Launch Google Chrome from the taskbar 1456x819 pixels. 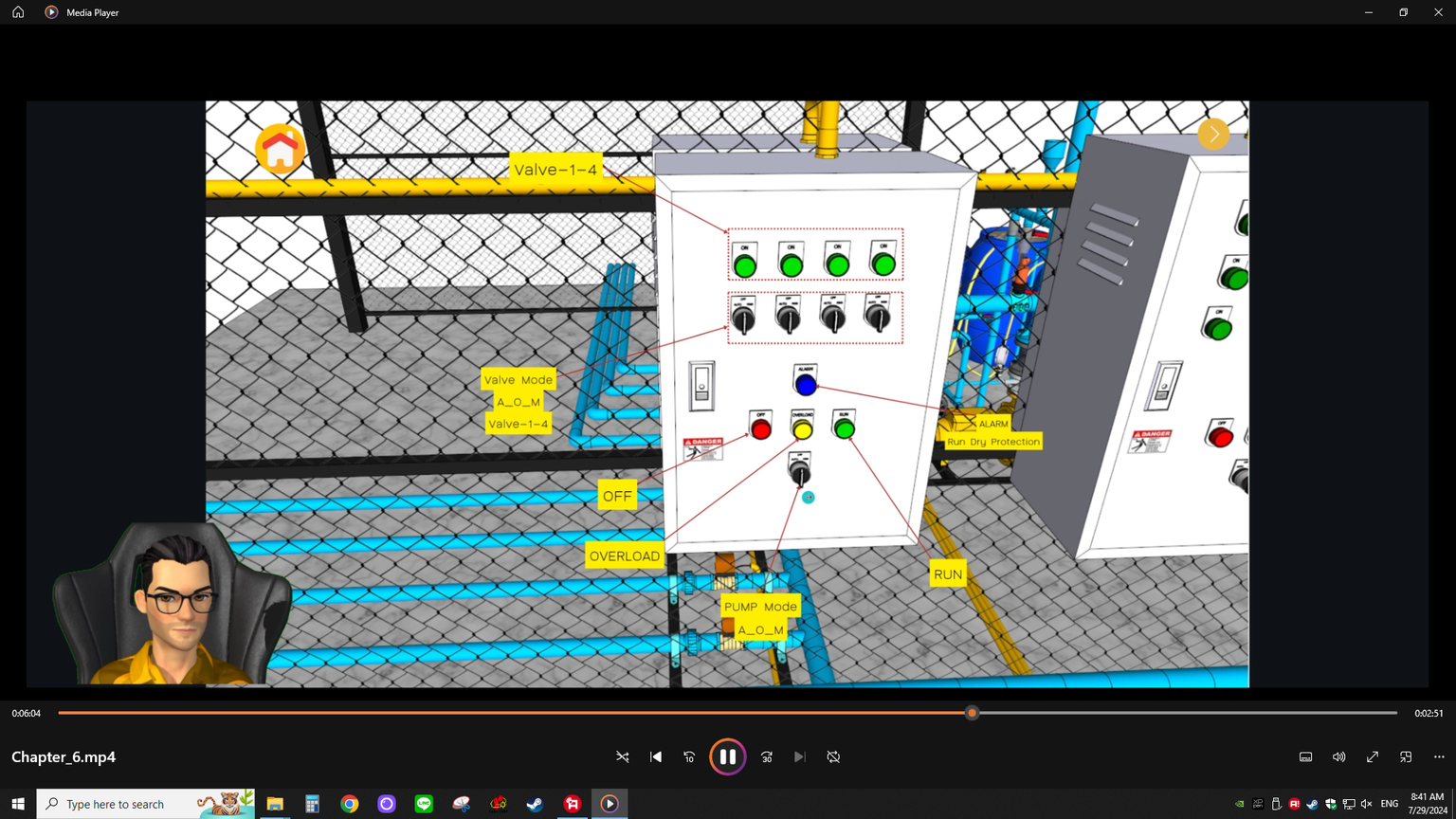pyautogui.click(x=350, y=804)
